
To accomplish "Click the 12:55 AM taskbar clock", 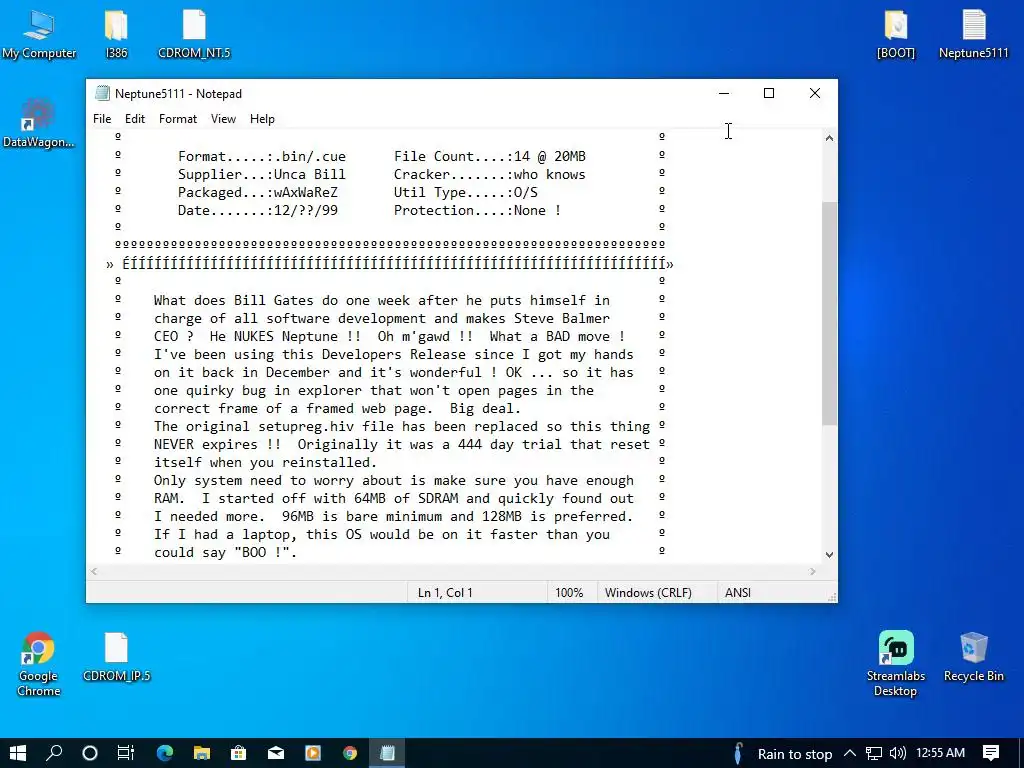I will click(940, 753).
